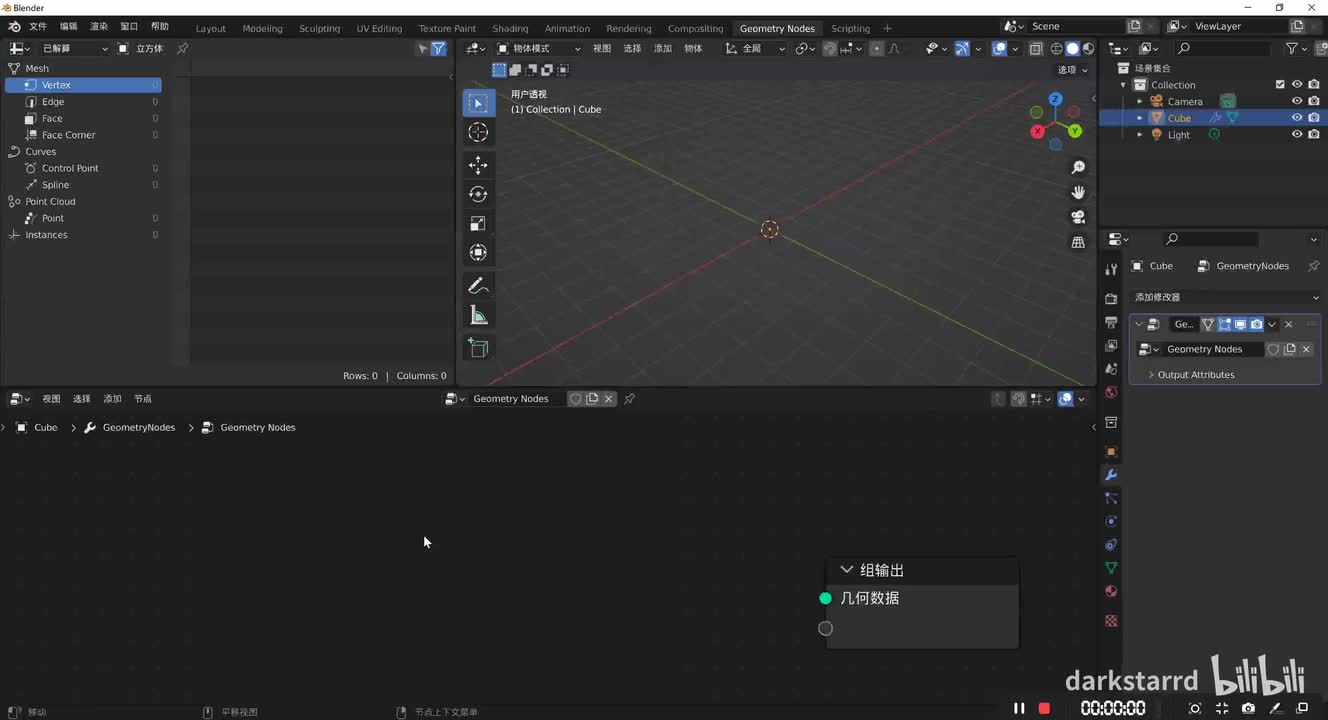Screen dimensions: 1328x720
Task: Open the outliner filter dropdown
Action: pyautogui.click(x=1296, y=48)
